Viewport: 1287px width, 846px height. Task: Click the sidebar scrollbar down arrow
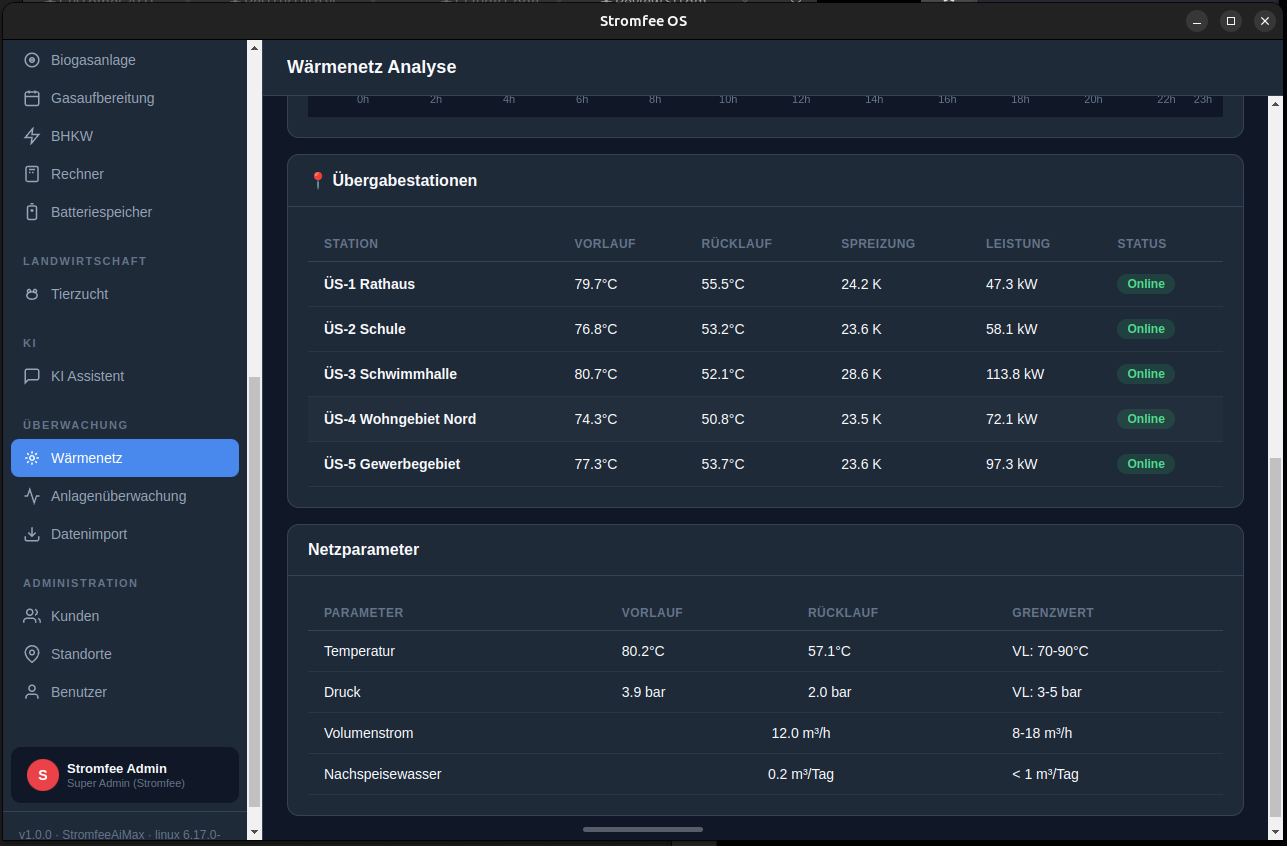click(x=254, y=832)
